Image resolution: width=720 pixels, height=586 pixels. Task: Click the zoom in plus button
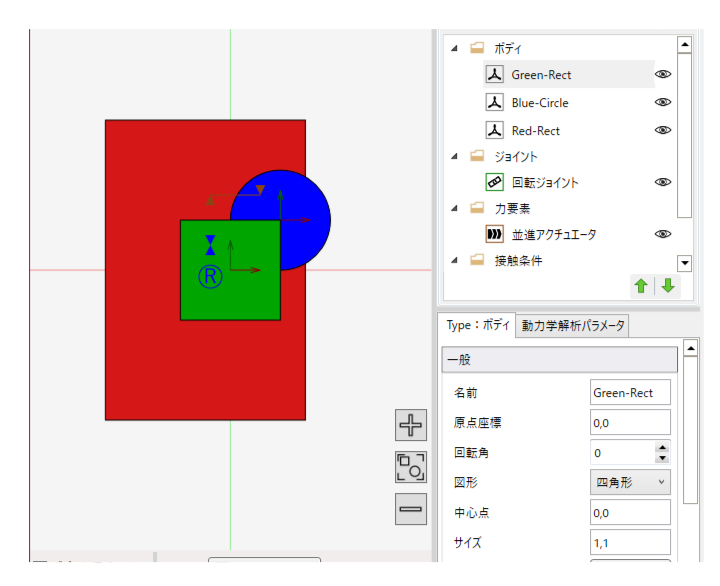click(x=411, y=425)
